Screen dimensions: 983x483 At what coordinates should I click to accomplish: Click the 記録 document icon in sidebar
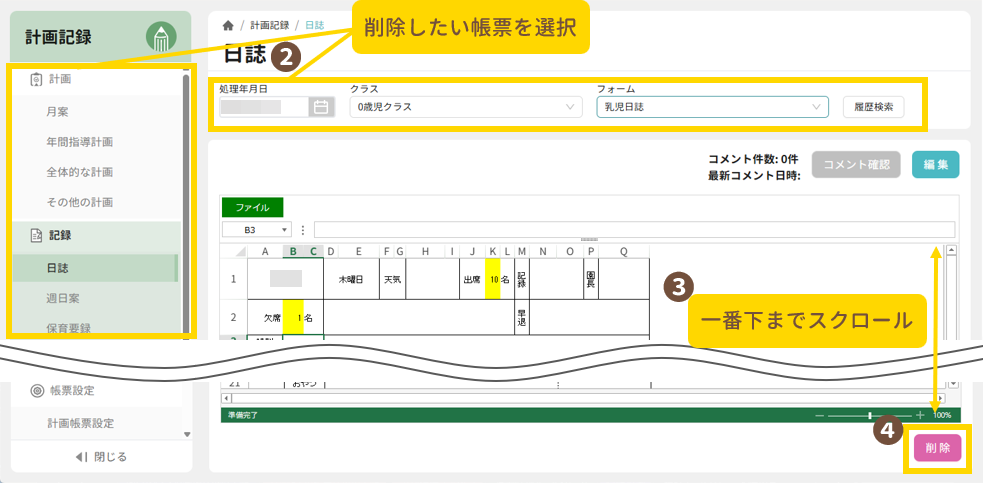point(36,235)
